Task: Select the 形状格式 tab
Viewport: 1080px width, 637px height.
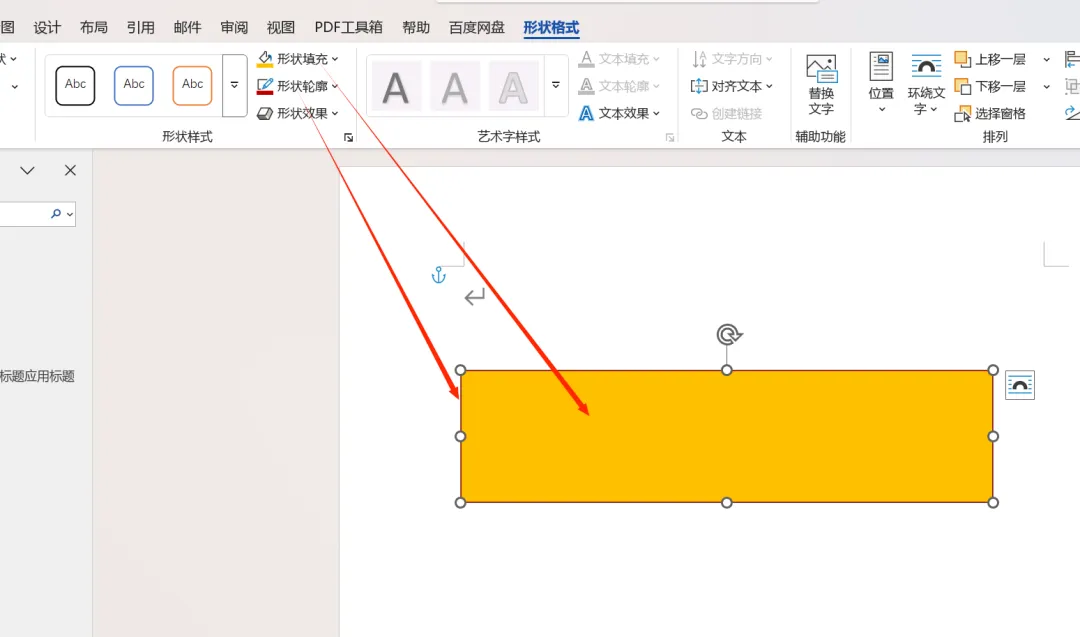Action: point(551,28)
